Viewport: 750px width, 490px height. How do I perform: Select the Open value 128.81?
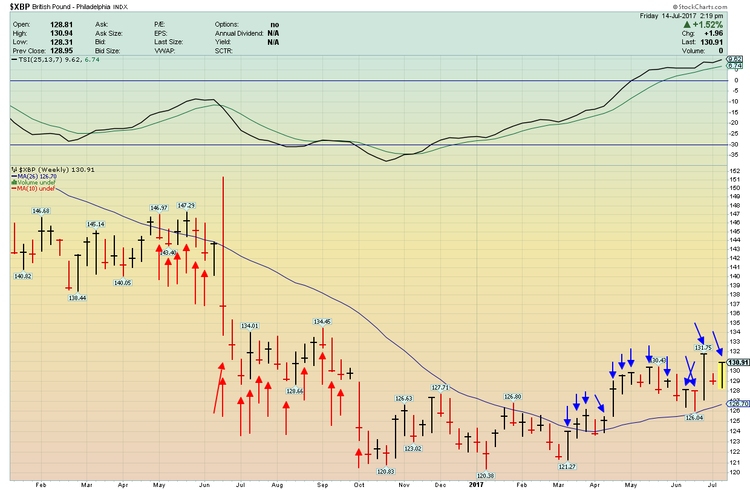61,24
